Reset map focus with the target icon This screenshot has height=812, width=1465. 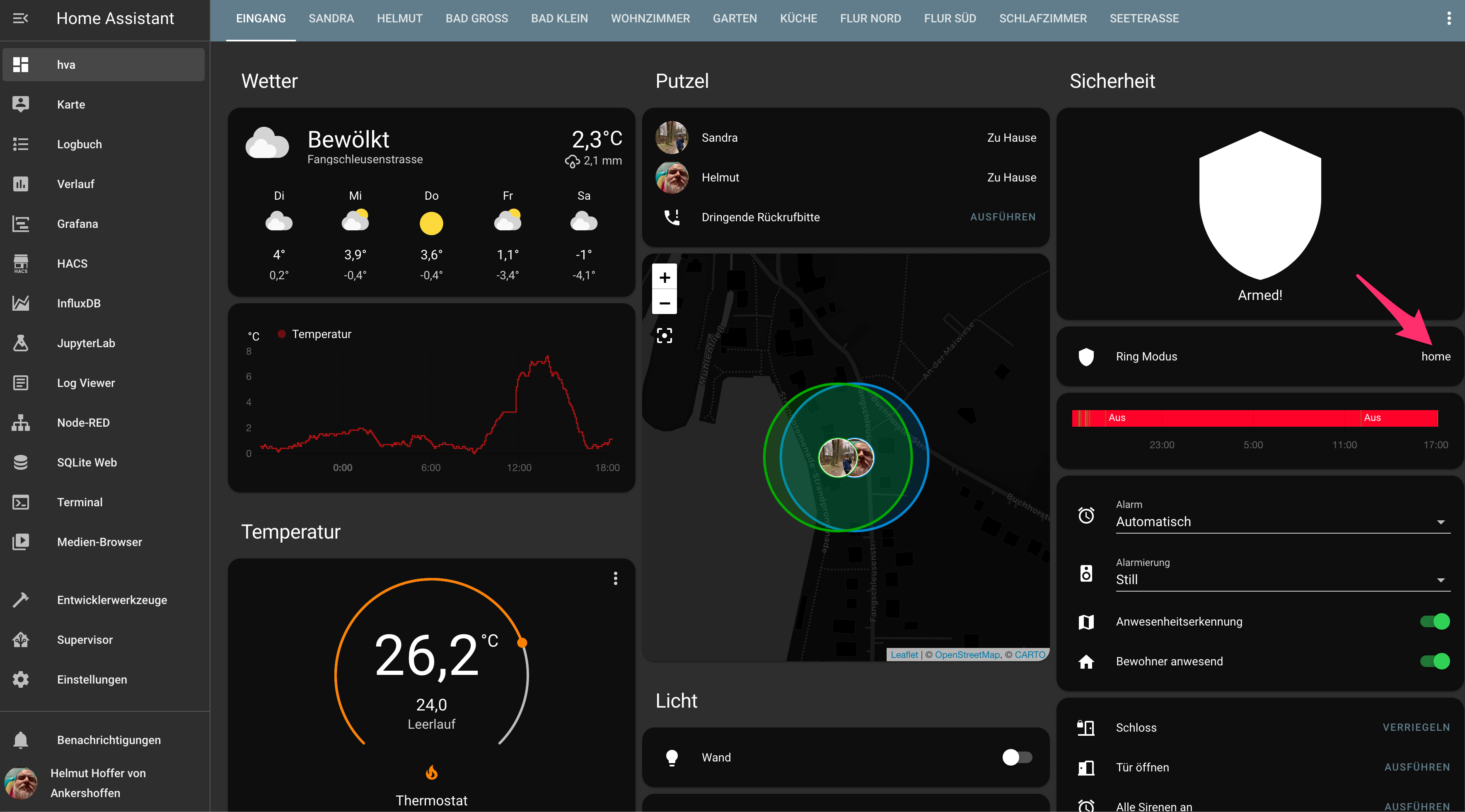tap(664, 336)
